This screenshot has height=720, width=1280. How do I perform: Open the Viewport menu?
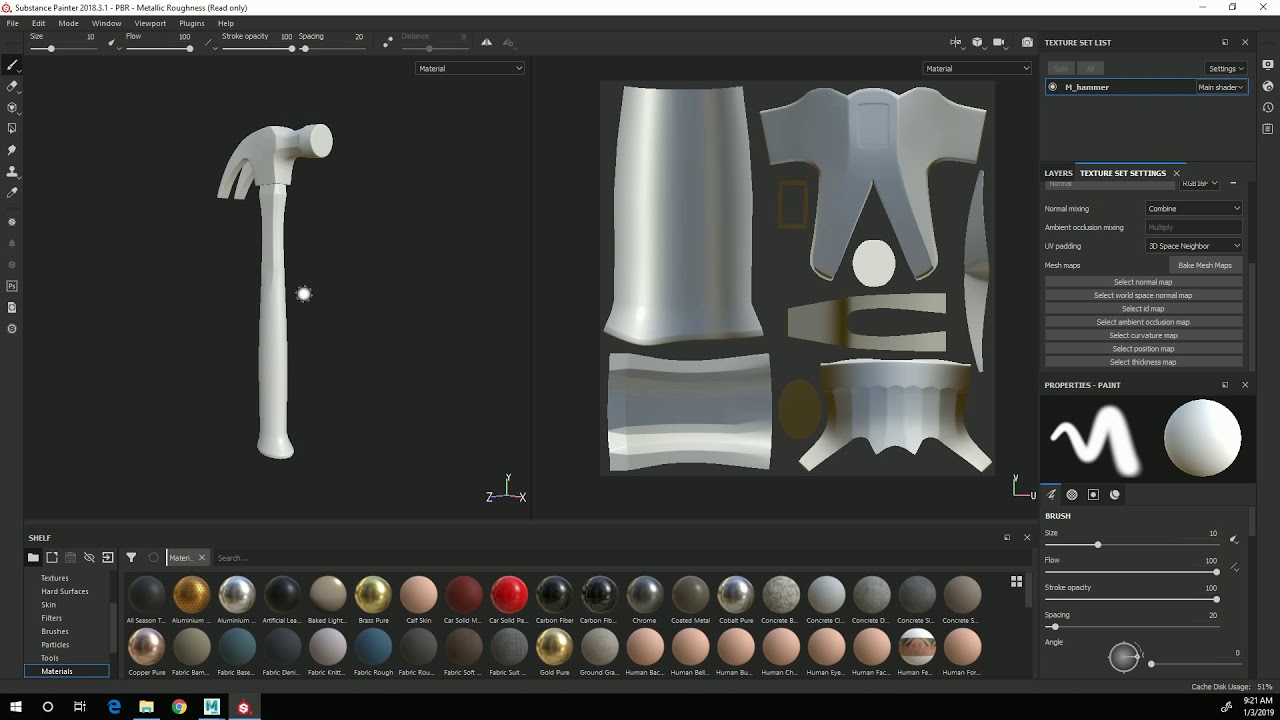coord(150,23)
